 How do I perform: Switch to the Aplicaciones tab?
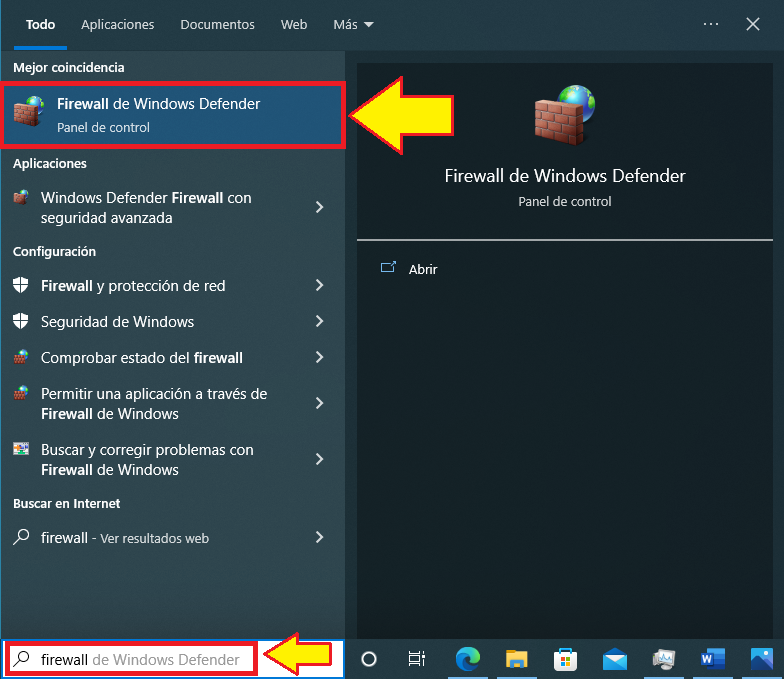[x=118, y=24]
